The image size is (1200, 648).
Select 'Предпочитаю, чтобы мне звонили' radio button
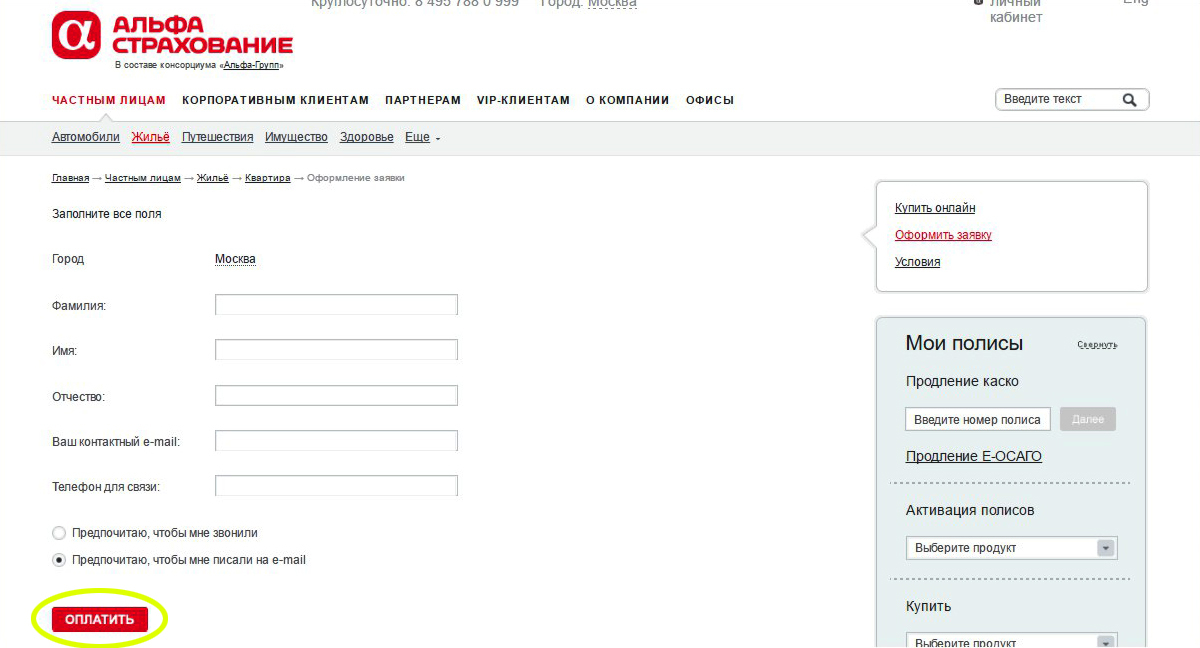click(x=59, y=533)
